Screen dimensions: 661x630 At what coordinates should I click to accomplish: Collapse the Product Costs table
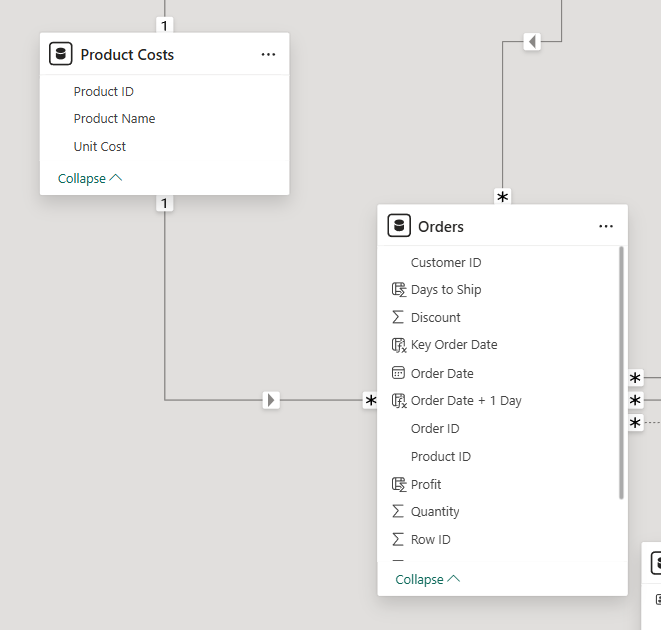click(90, 178)
